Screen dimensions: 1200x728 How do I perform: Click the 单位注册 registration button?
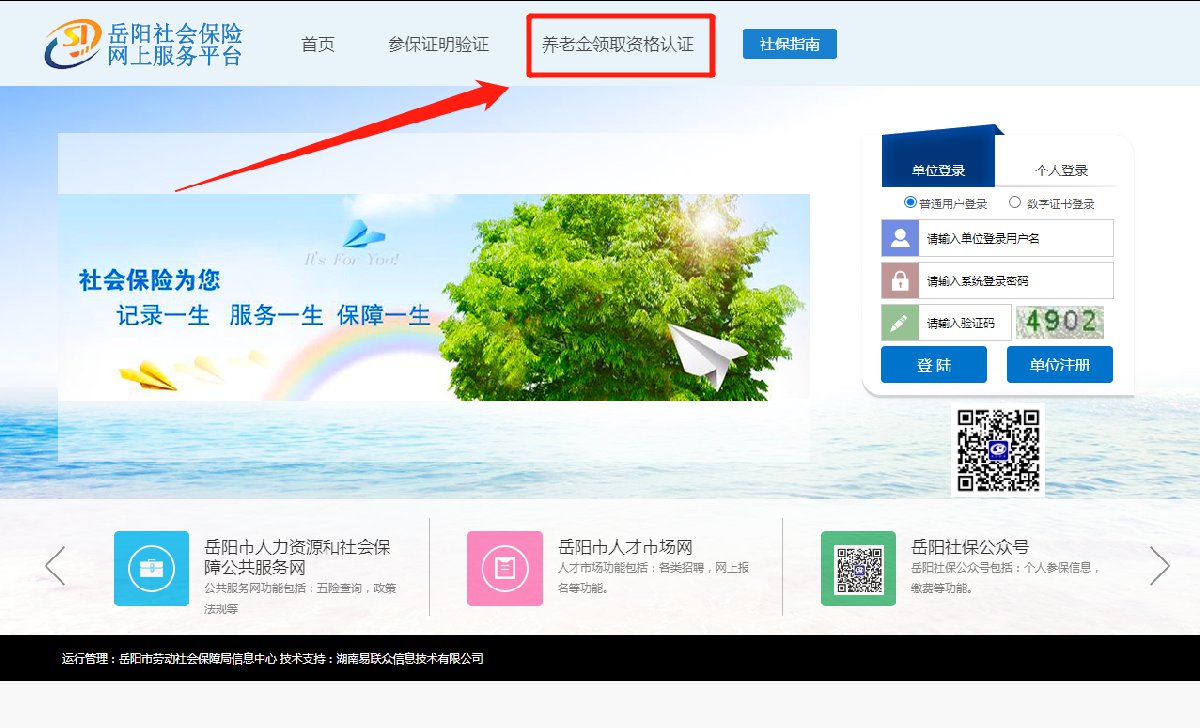[1060, 365]
